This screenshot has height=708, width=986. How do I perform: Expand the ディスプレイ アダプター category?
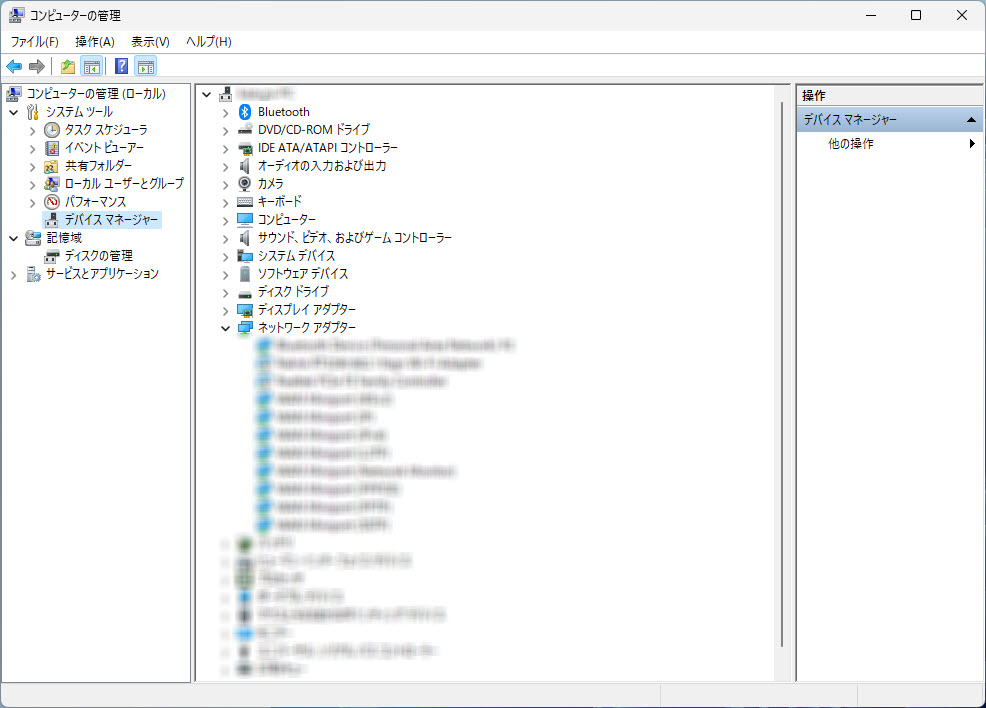point(225,310)
